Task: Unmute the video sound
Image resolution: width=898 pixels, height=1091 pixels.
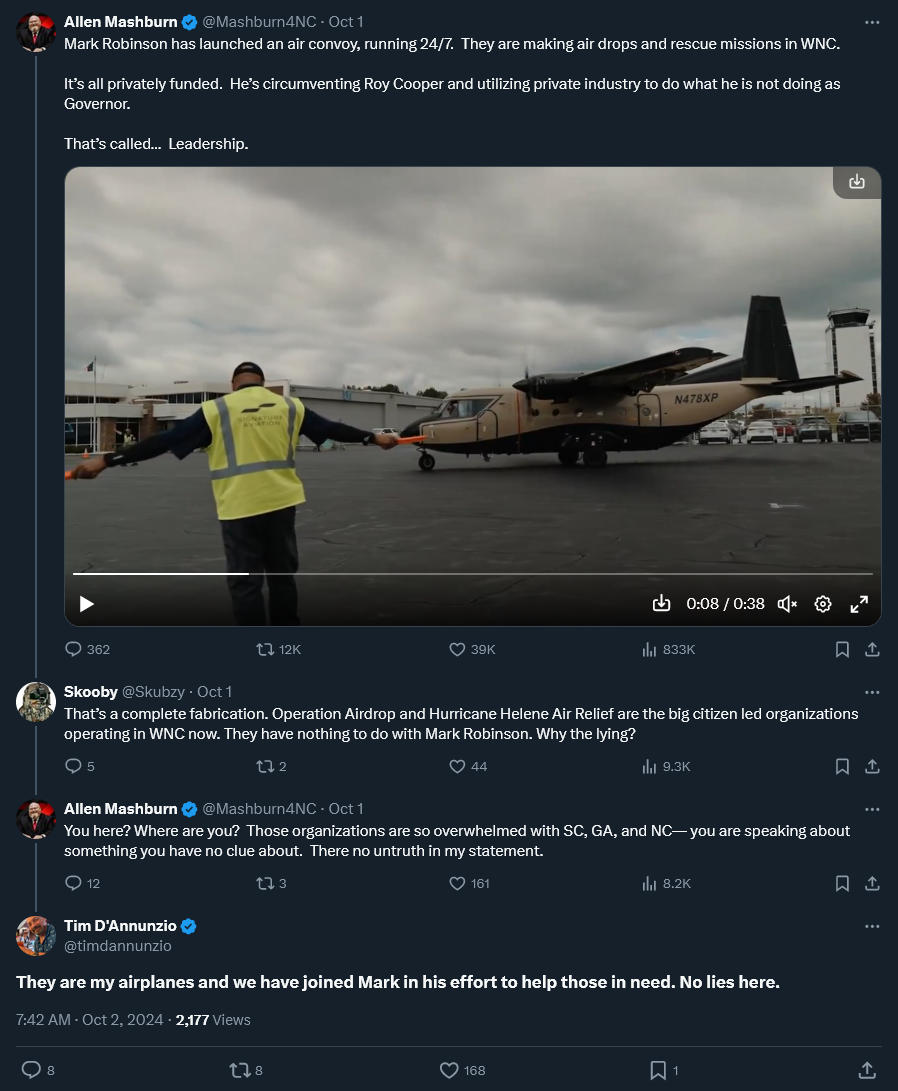Action: coord(787,604)
